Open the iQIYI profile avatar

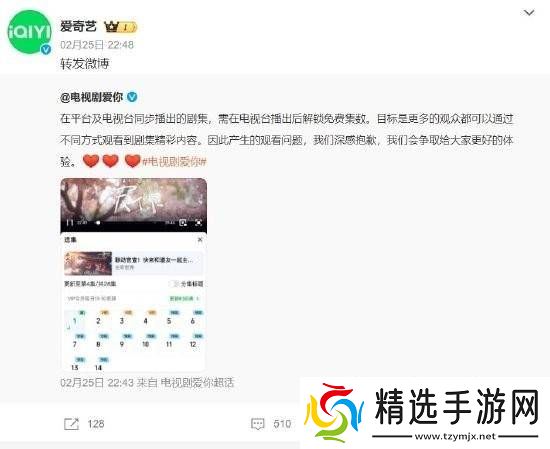pyautogui.click(x=29, y=32)
